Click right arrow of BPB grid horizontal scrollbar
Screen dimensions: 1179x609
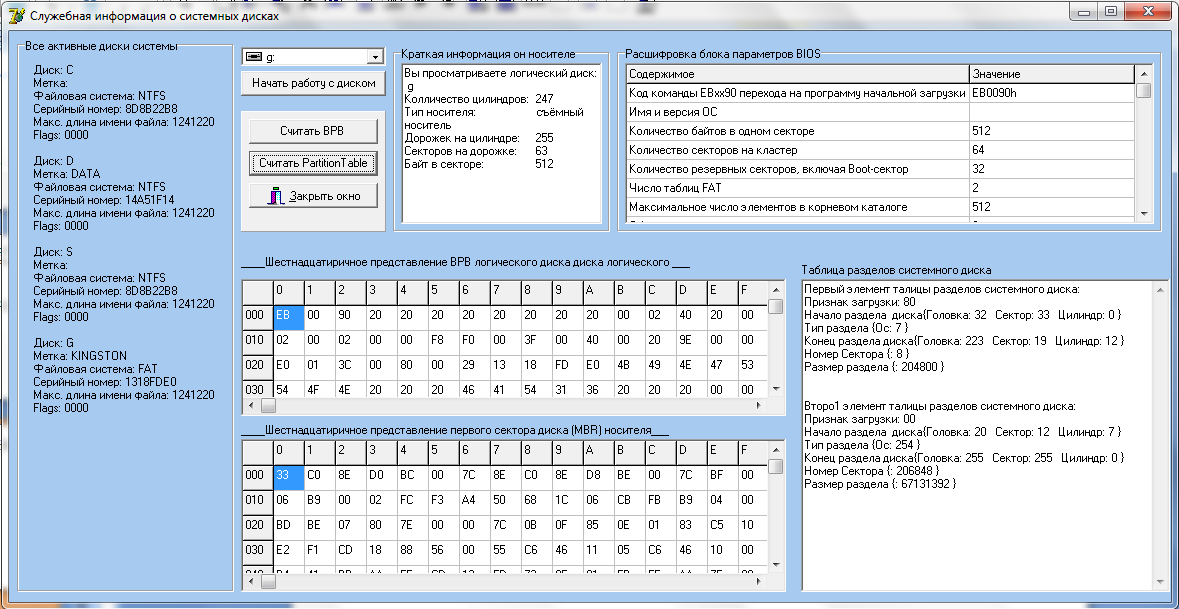coord(761,405)
